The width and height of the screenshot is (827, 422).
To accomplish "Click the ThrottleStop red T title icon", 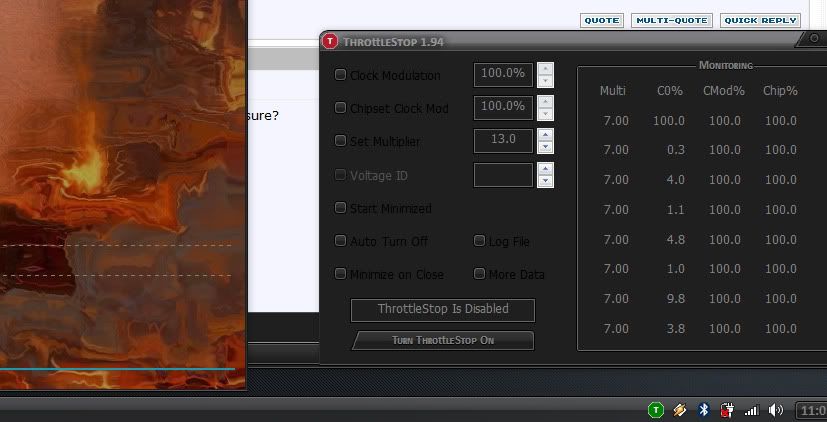I will click(330, 41).
